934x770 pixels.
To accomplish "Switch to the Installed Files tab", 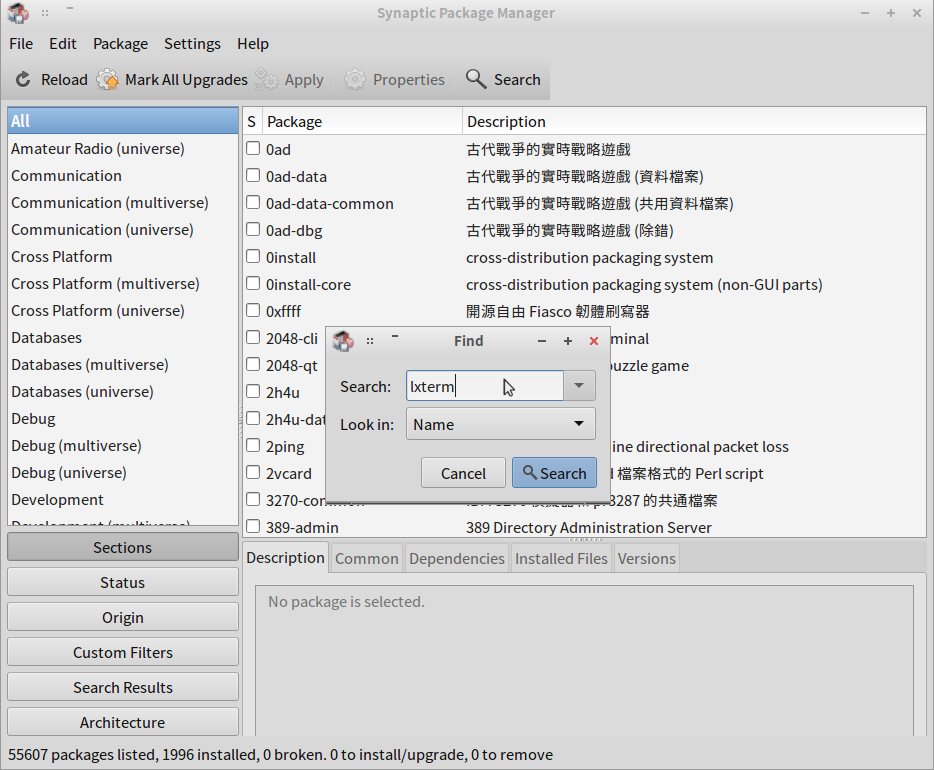I will 561,559.
